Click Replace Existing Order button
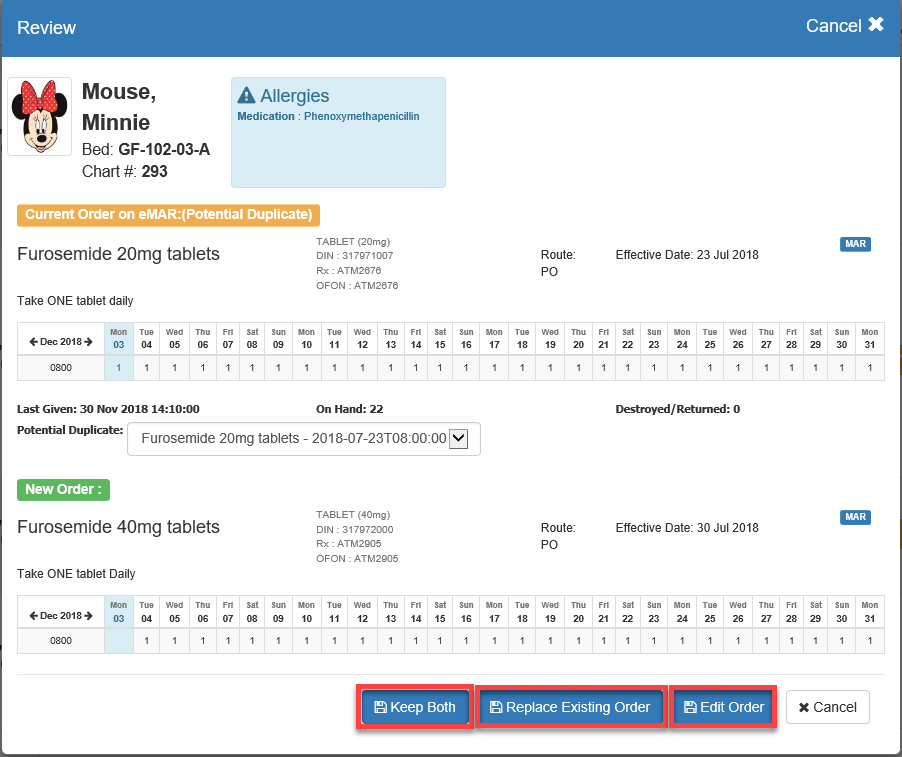This screenshot has height=757, width=902. tap(569, 707)
